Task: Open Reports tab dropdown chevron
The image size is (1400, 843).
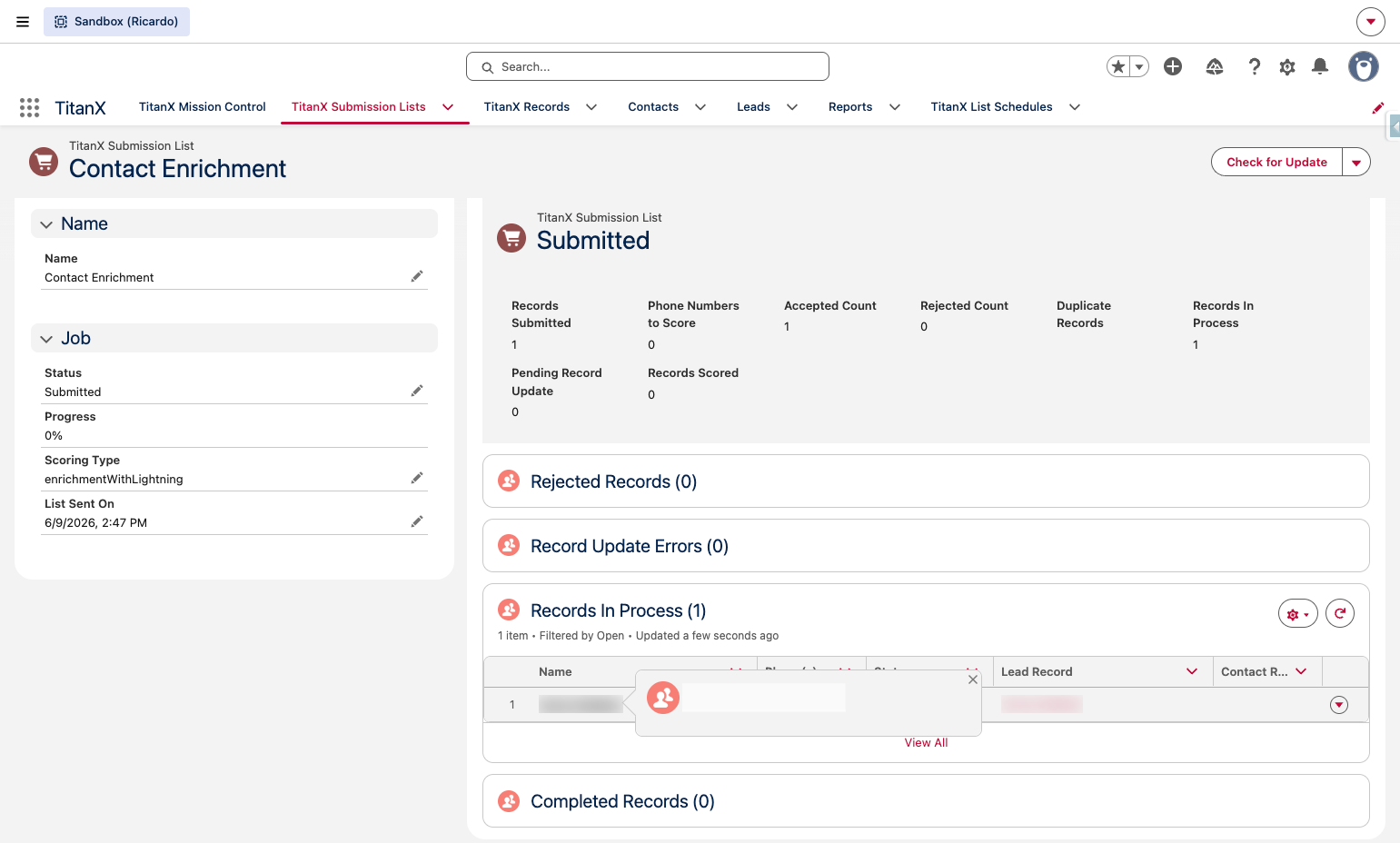Action: (x=895, y=107)
